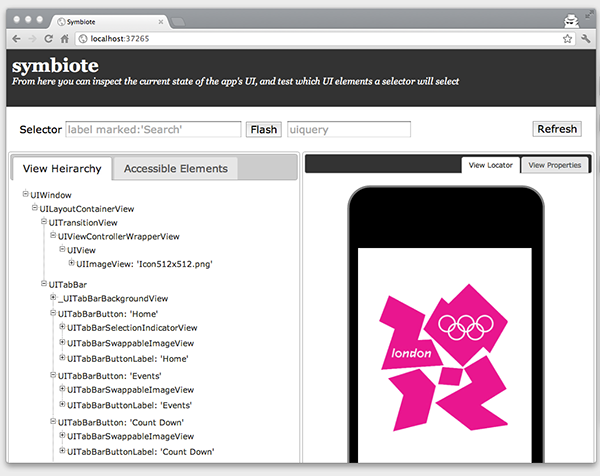Collapse UITabBarButton 'Home' node

(53, 313)
